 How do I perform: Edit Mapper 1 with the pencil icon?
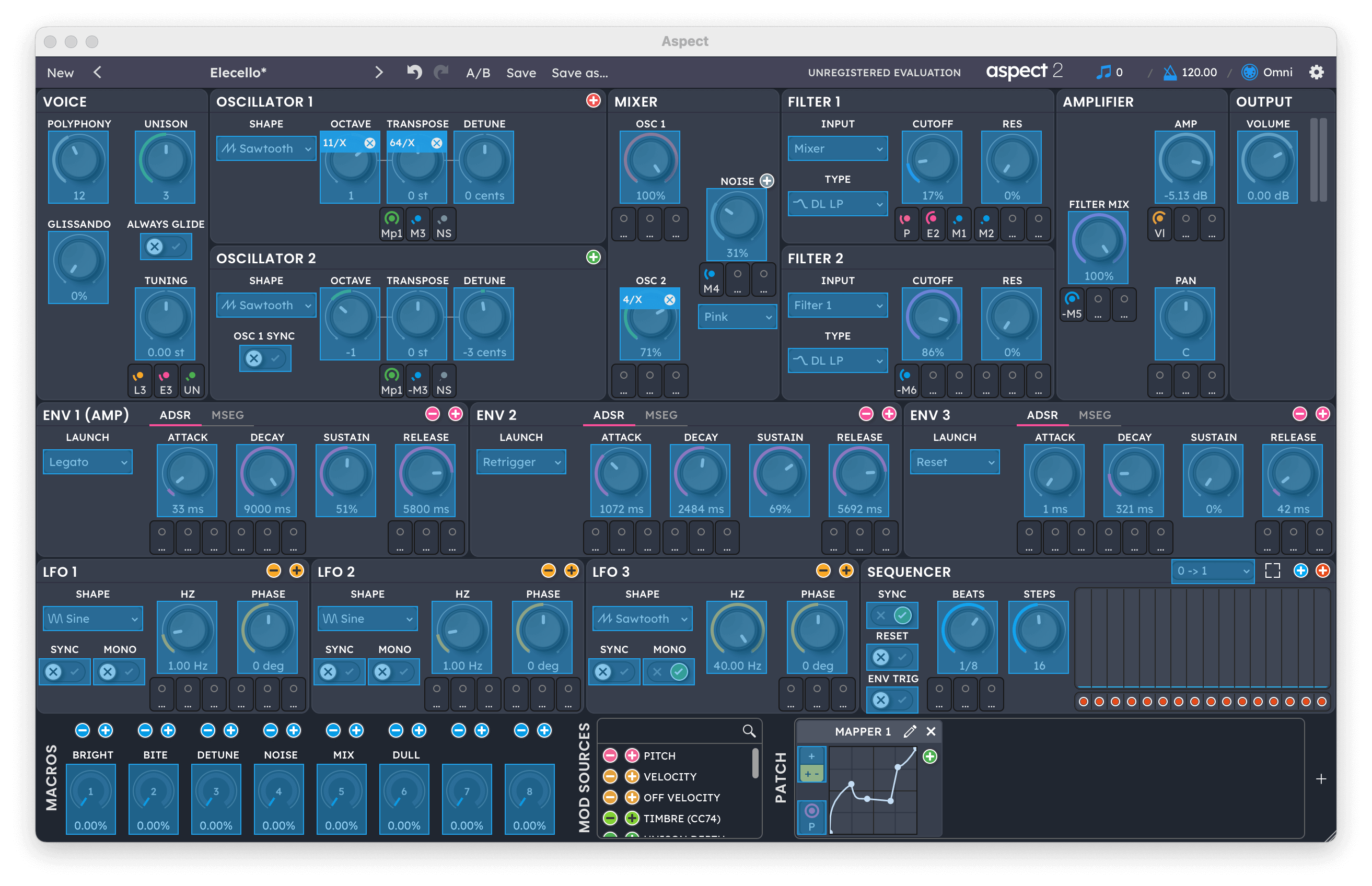pyautogui.click(x=910, y=731)
